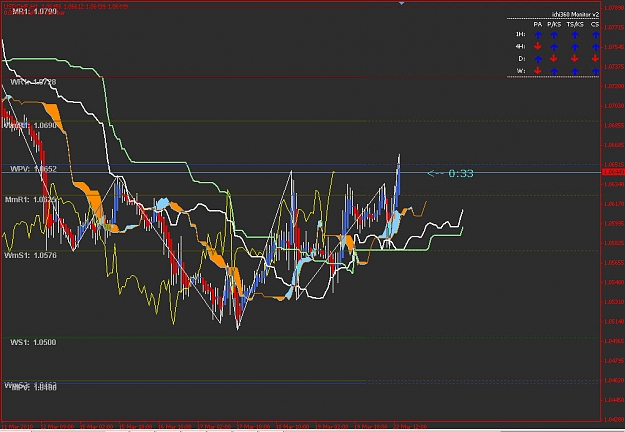This screenshot has width=625, height=432.
Task: Click the W row CS blue up arrow
Action: click(x=596, y=71)
